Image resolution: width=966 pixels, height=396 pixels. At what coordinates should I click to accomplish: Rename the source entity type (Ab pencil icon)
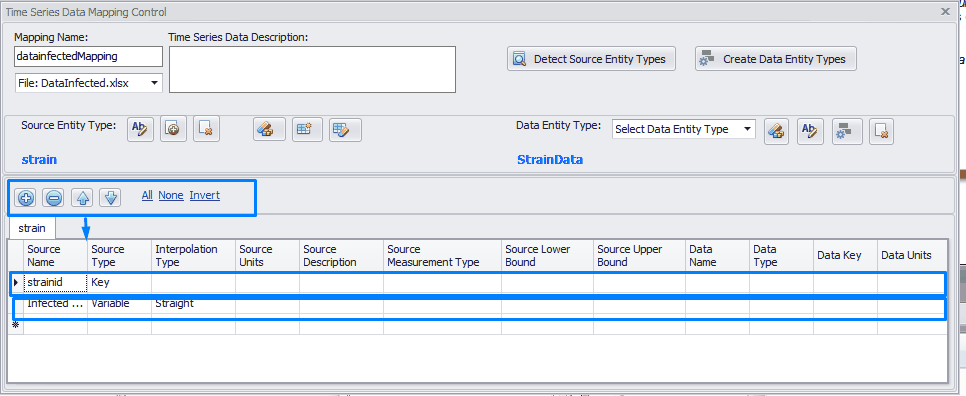[x=140, y=129]
